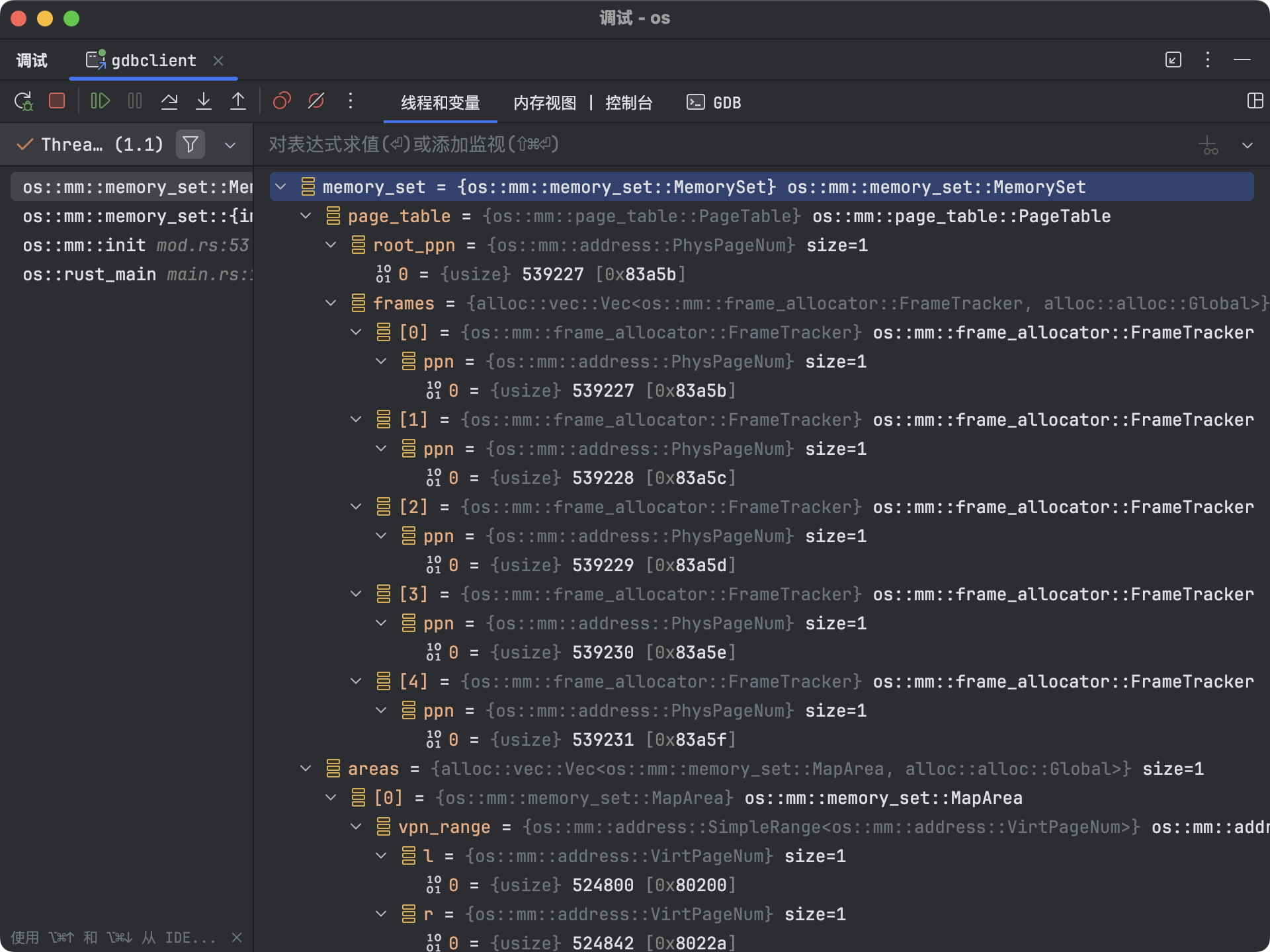Click the Step Over icon

click(169, 101)
